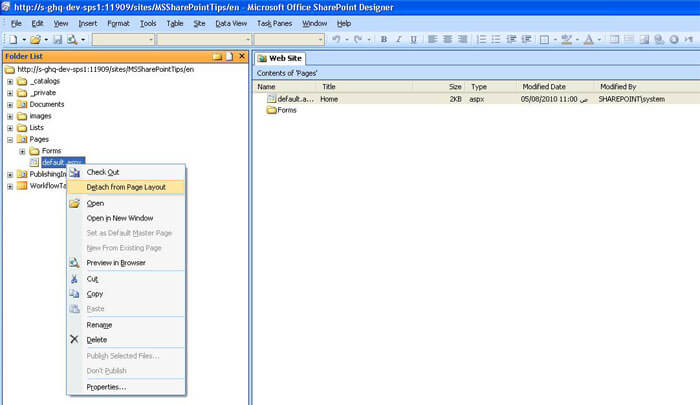
Task: Align text left
Action: coord(432,39)
